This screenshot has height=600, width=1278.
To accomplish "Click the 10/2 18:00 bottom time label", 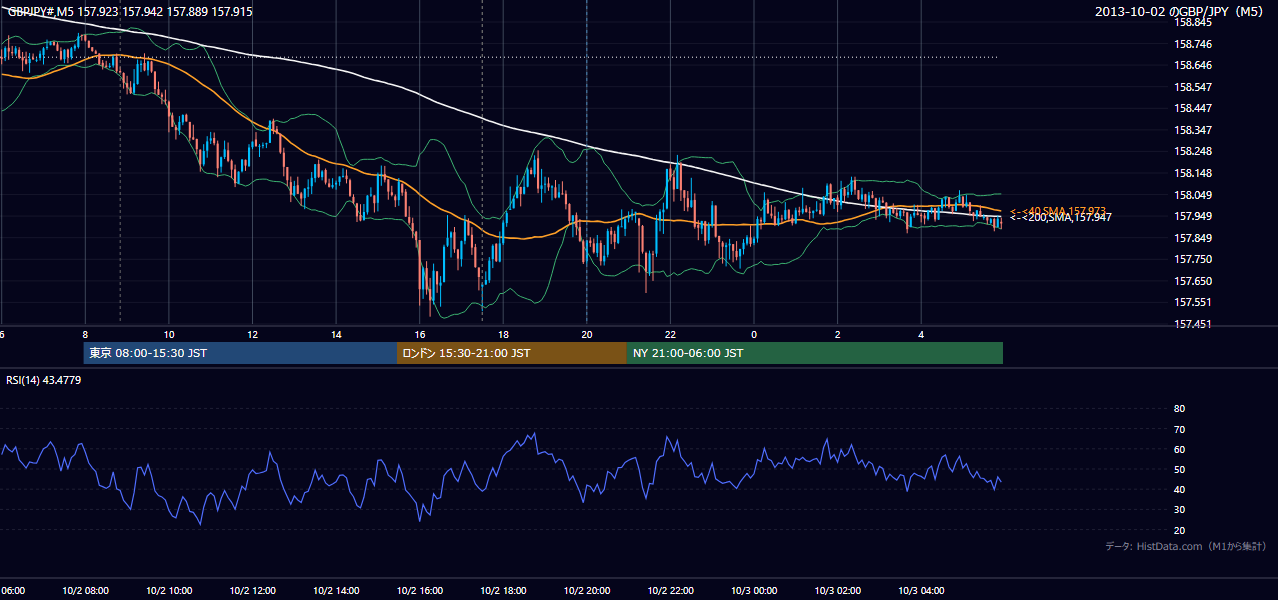I will tap(503, 591).
